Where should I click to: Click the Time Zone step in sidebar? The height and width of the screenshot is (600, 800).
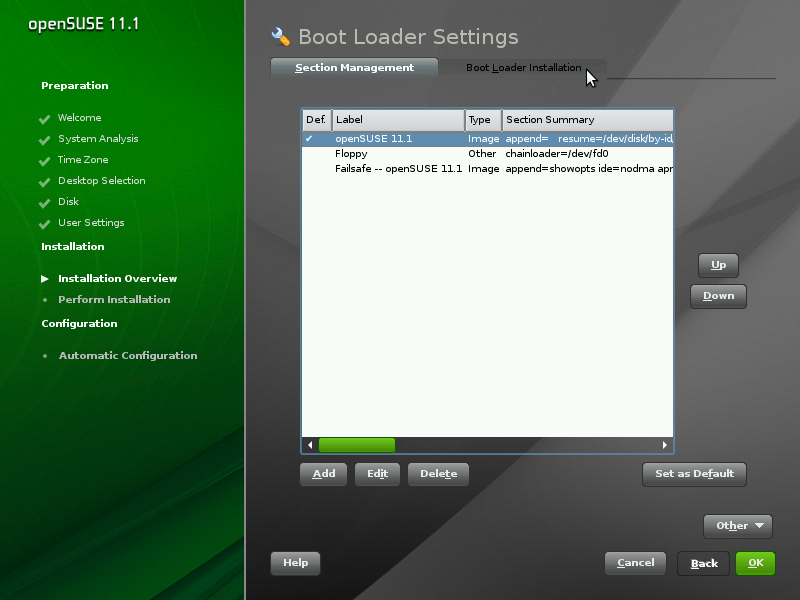pos(83,160)
